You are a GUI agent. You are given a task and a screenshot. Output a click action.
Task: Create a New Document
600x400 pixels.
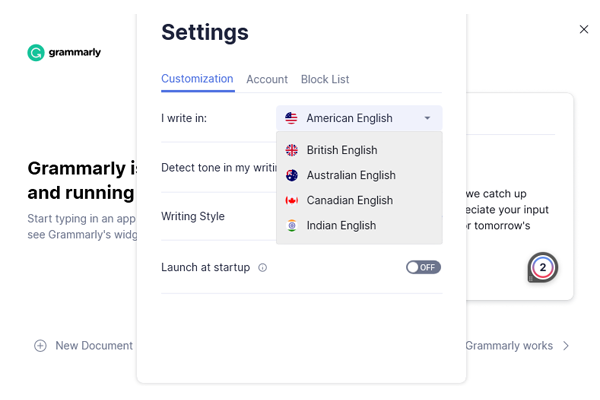click(x=83, y=346)
